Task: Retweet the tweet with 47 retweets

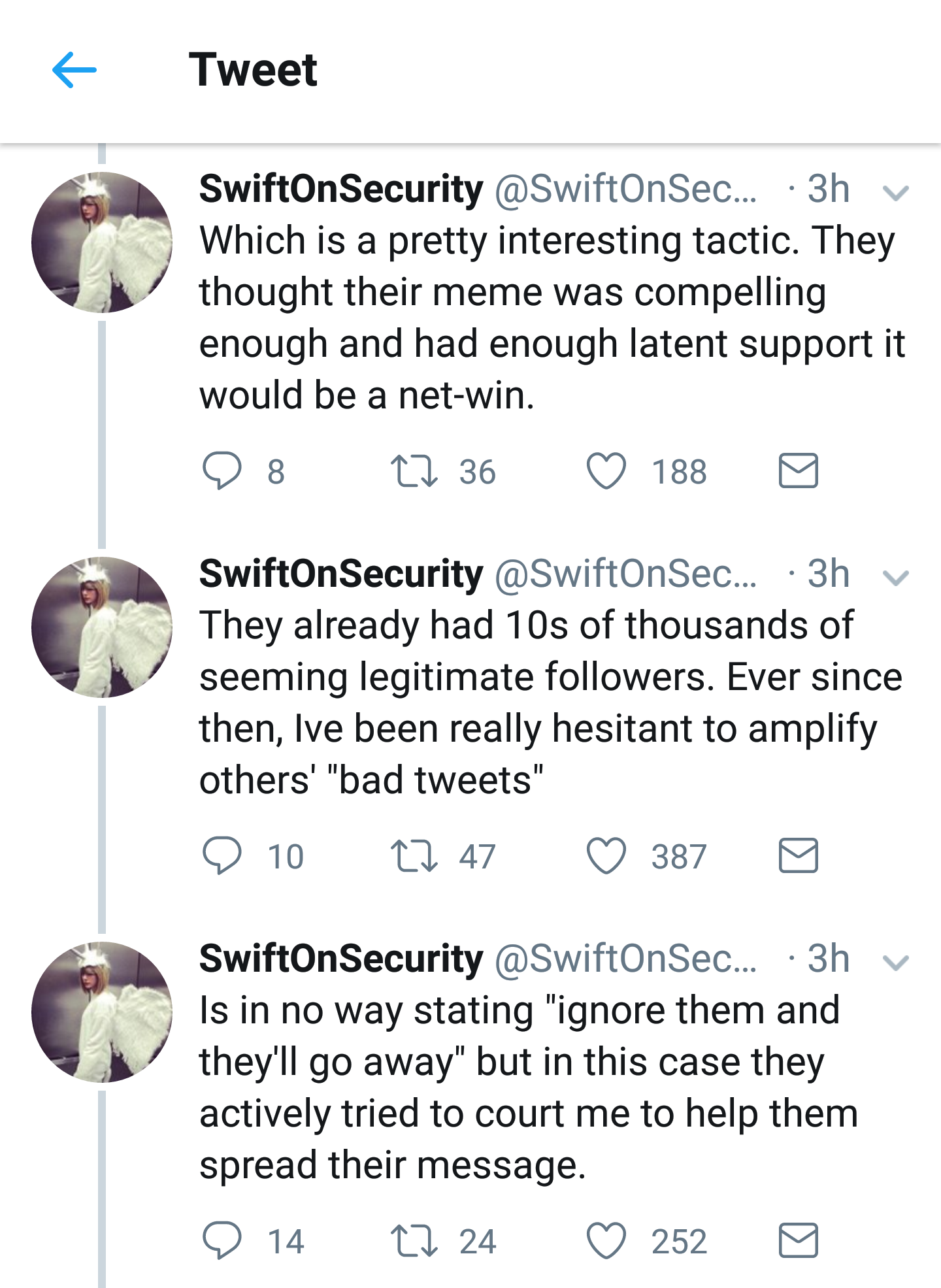Action: pos(414,856)
